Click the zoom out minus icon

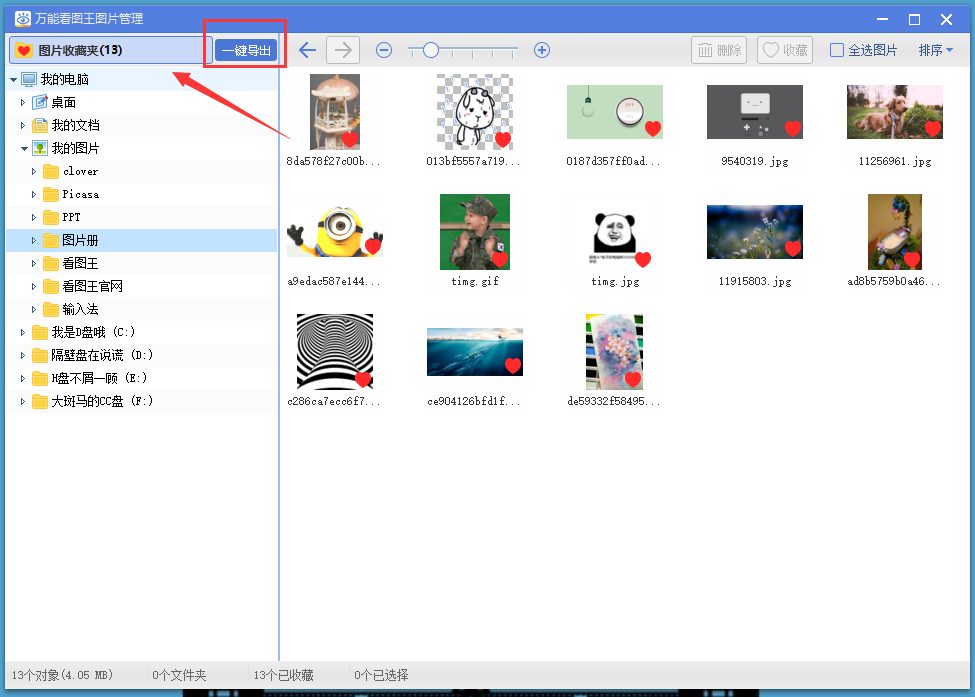pyautogui.click(x=384, y=50)
